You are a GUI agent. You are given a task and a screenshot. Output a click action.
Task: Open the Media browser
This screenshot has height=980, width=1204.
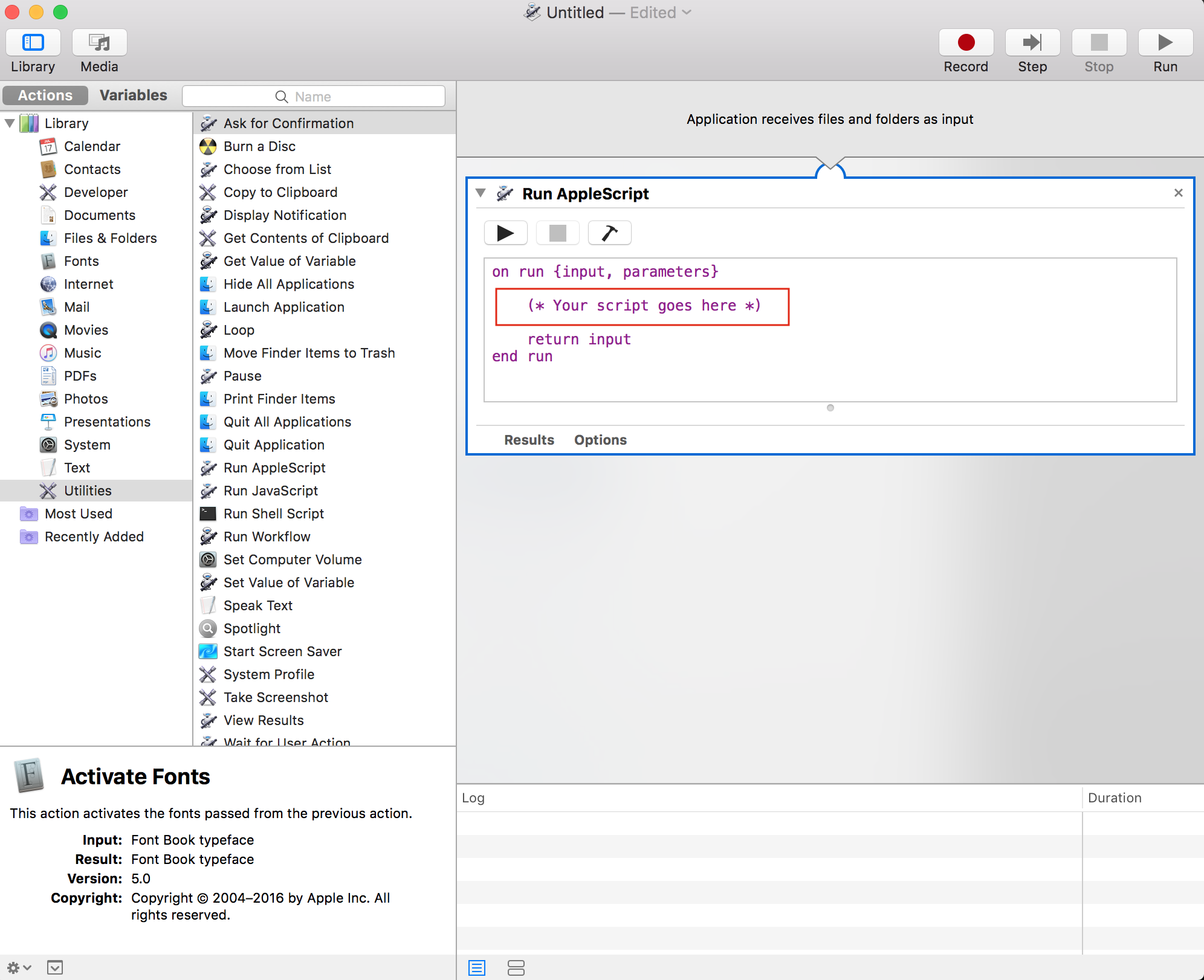pyautogui.click(x=100, y=42)
